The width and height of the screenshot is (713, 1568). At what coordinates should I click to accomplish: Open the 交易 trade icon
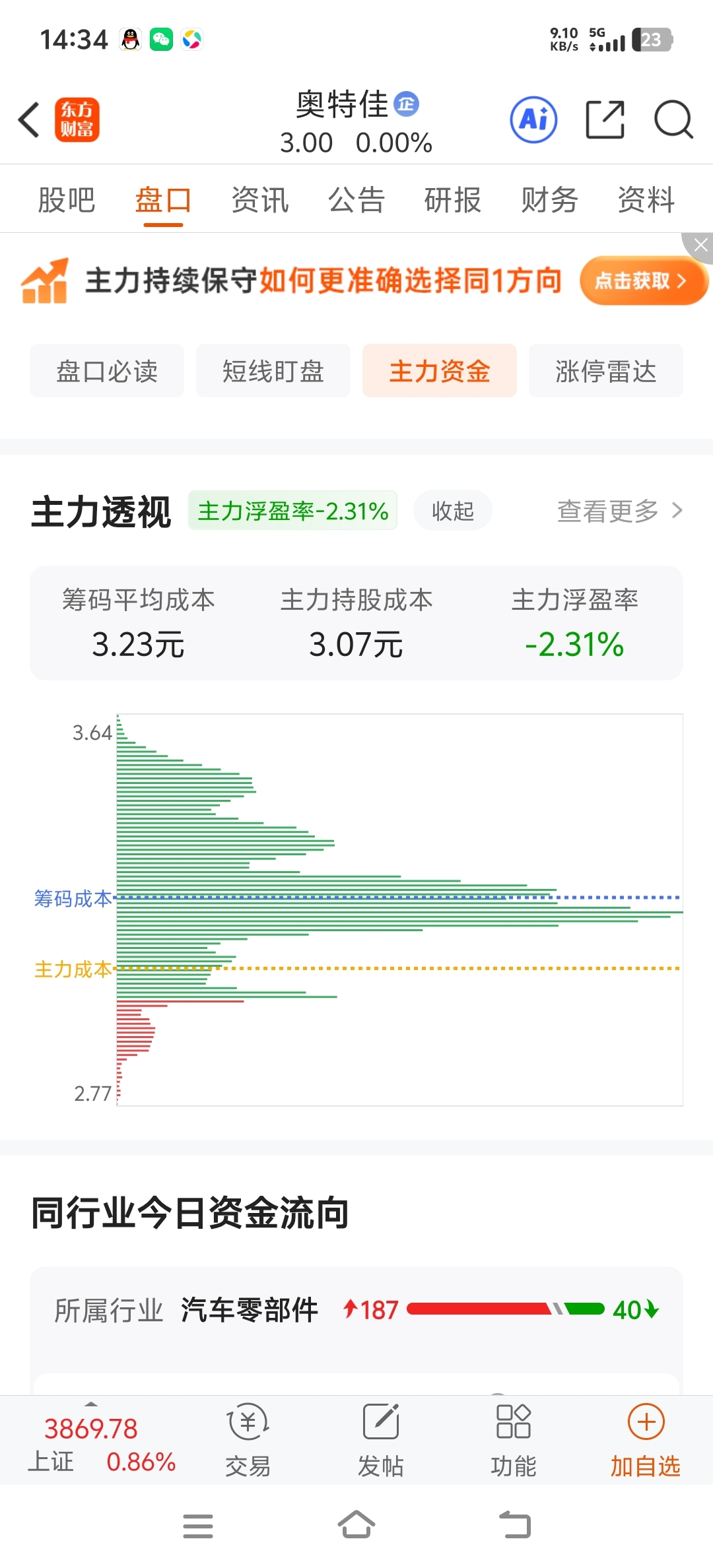pos(248,1440)
